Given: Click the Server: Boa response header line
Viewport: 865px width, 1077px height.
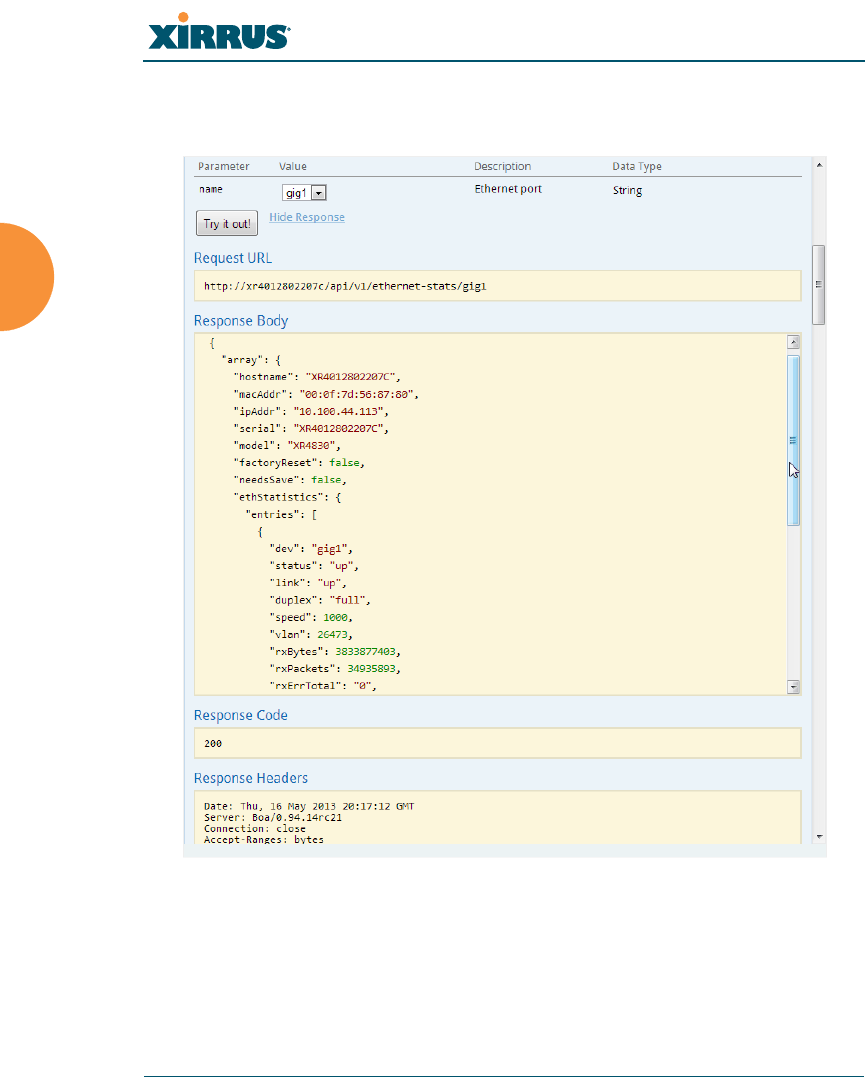Looking at the screenshot, I should (273, 817).
